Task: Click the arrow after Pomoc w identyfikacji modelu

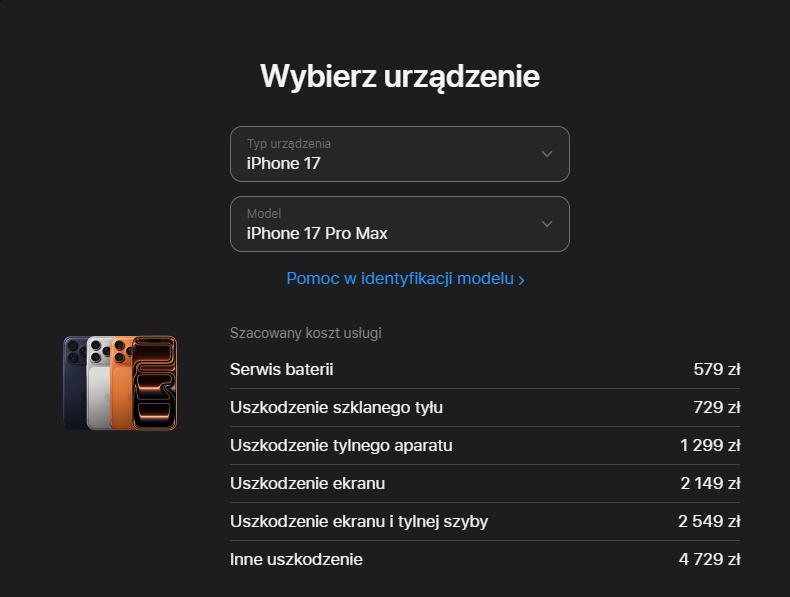Action: coord(521,280)
